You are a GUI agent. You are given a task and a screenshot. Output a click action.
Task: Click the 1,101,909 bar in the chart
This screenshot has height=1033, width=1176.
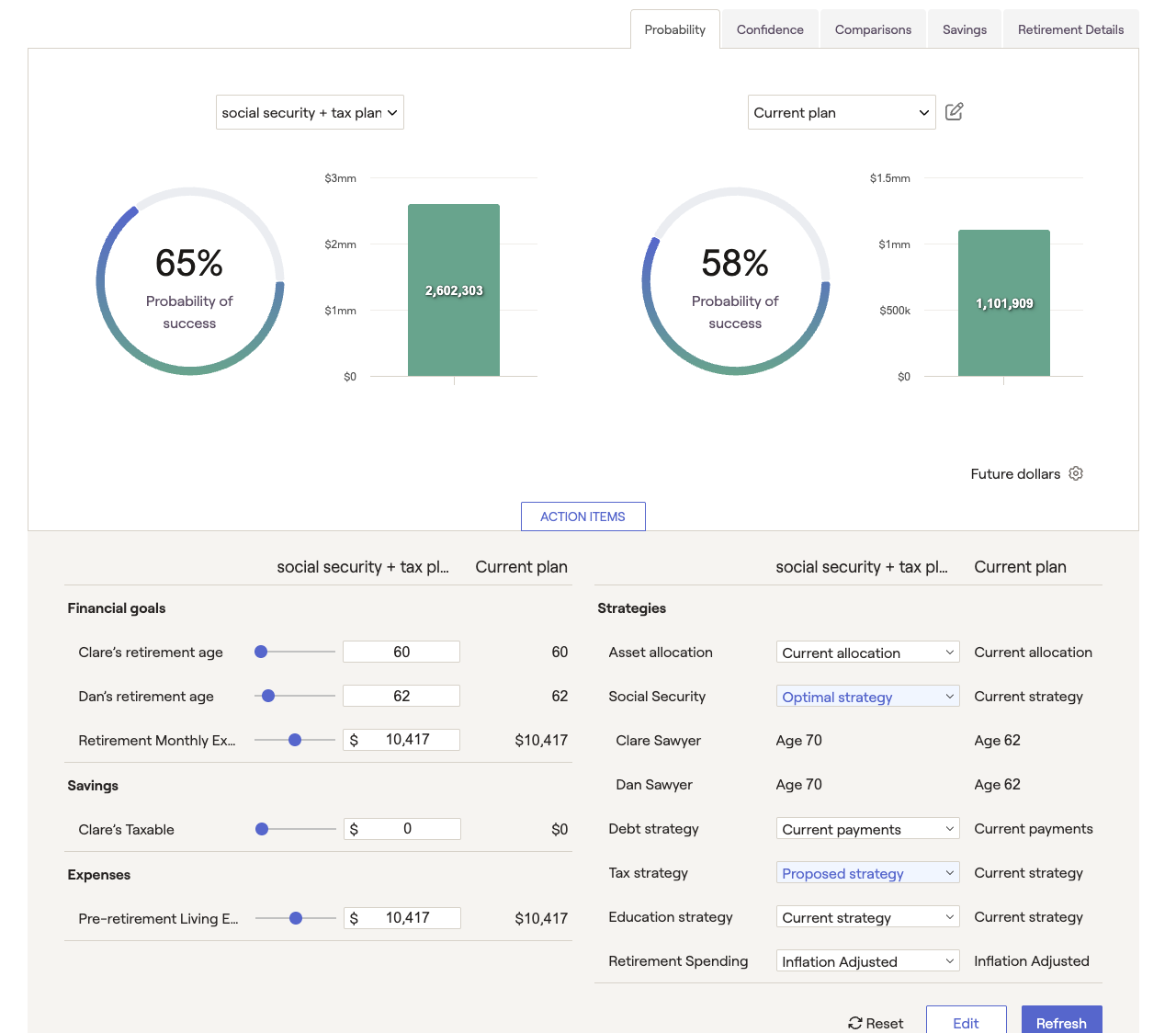[x=1004, y=303]
